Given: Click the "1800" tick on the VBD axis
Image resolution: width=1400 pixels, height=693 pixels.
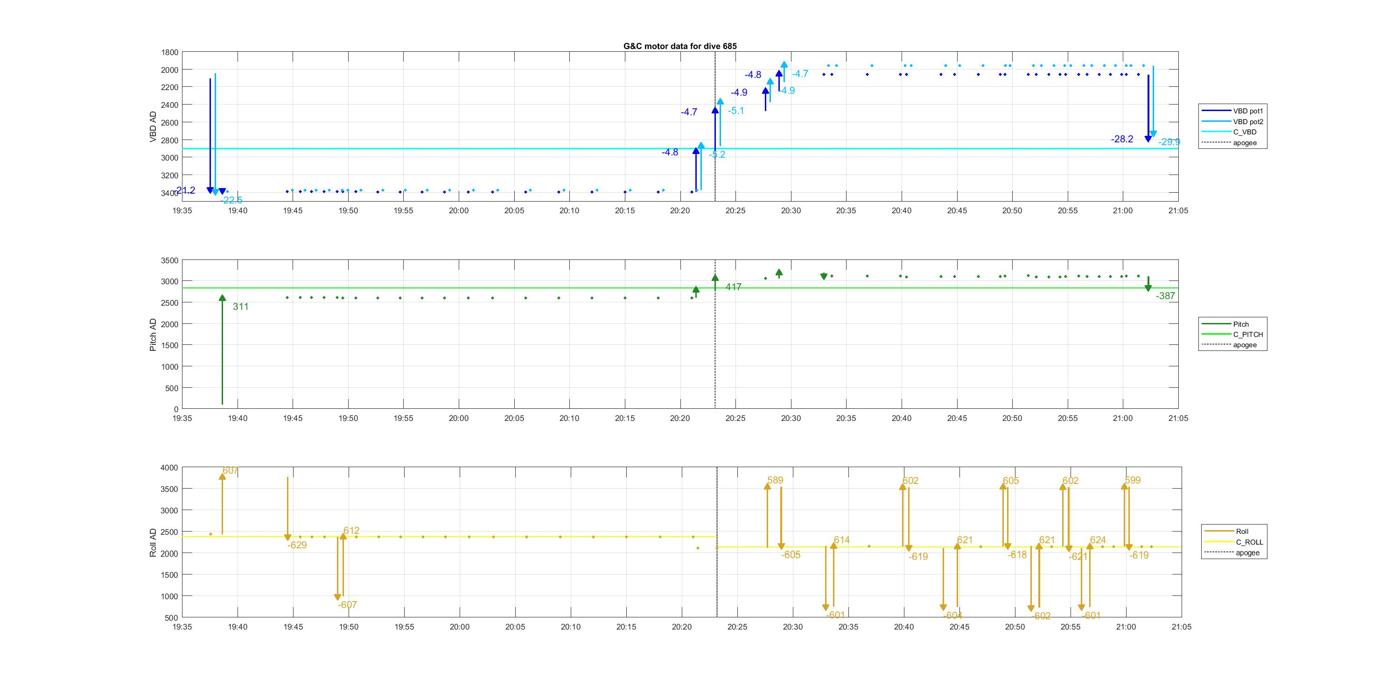Looking at the screenshot, I should (170, 52).
